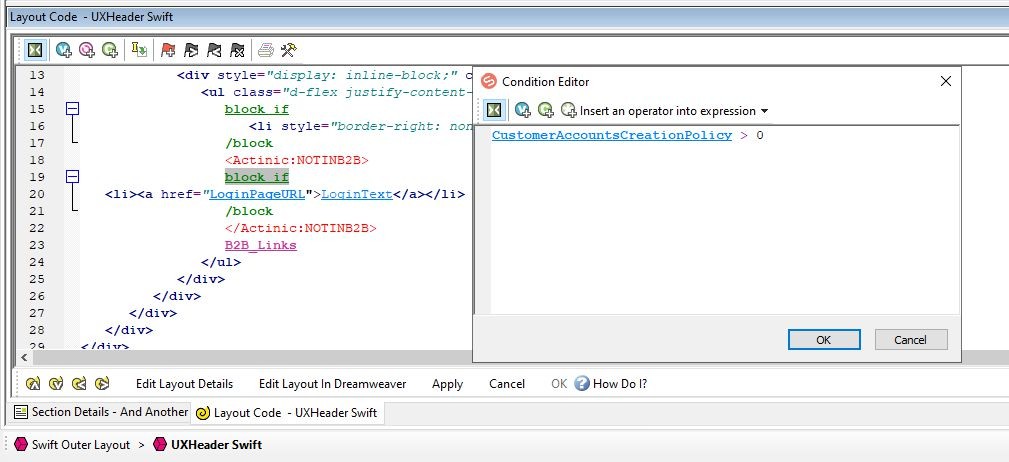Click /block on line 17
1009x462 pixels.
pos(249,143)
